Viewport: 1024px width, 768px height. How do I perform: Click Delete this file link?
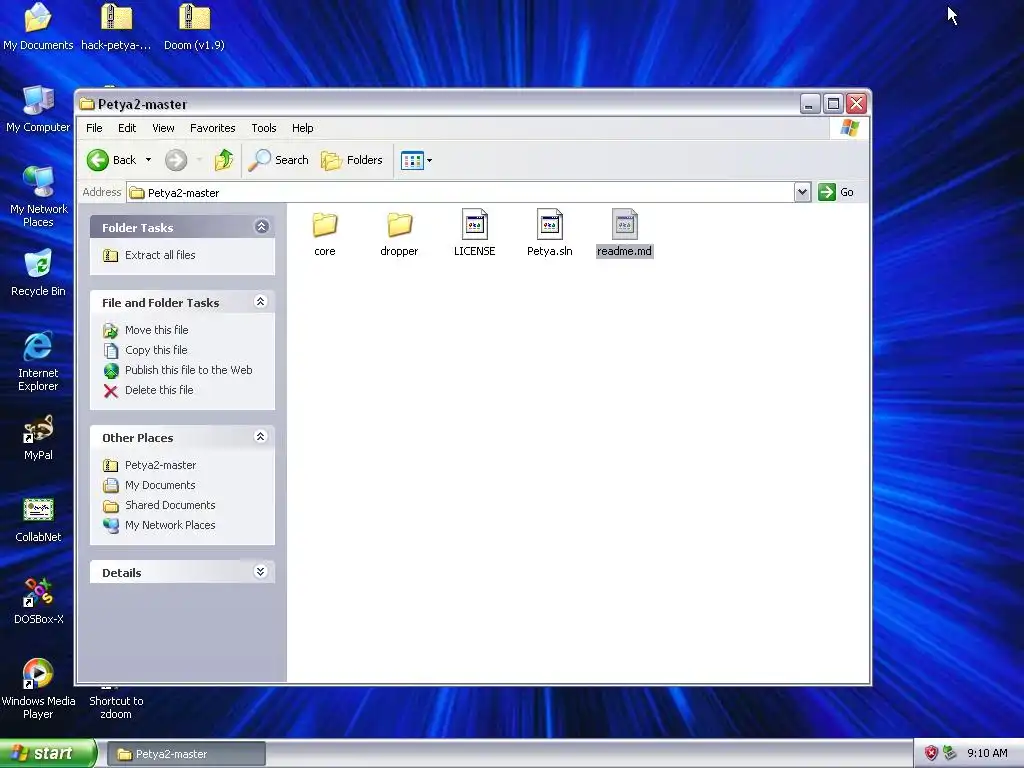(x=159, y=391)
